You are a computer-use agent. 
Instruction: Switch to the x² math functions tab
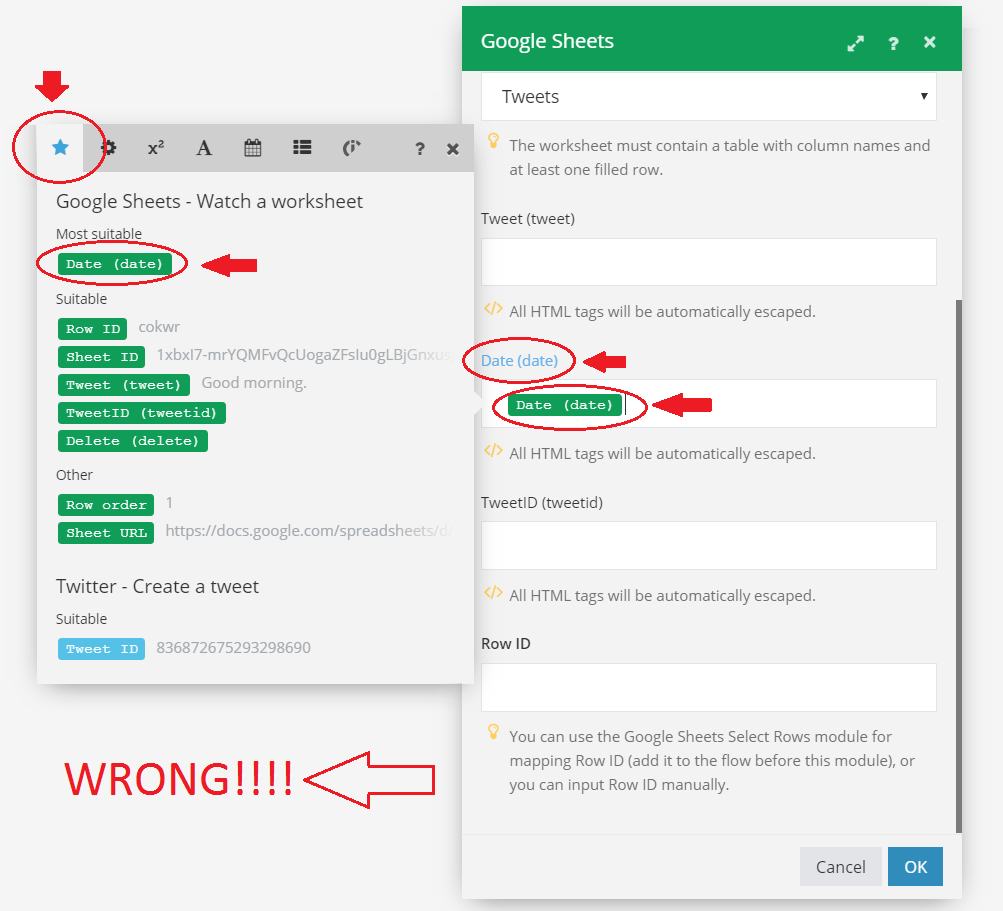[x=156, y=148]
